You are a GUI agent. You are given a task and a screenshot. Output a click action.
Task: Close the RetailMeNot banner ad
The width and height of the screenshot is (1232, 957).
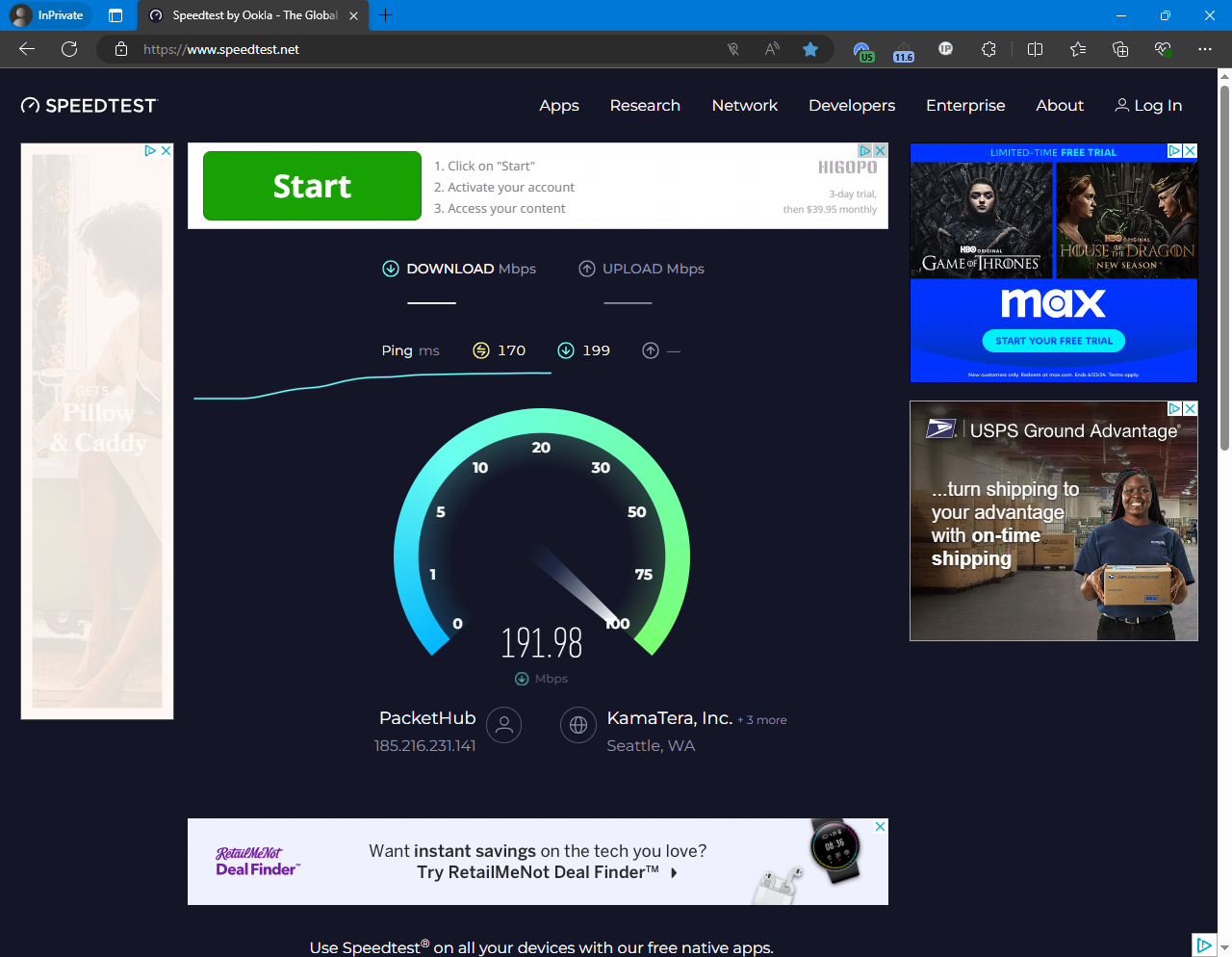click(880, 827)
